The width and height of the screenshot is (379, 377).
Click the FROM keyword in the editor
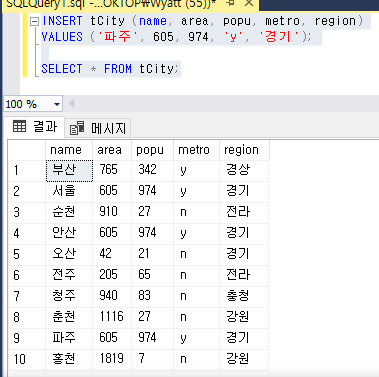point(118,69)
